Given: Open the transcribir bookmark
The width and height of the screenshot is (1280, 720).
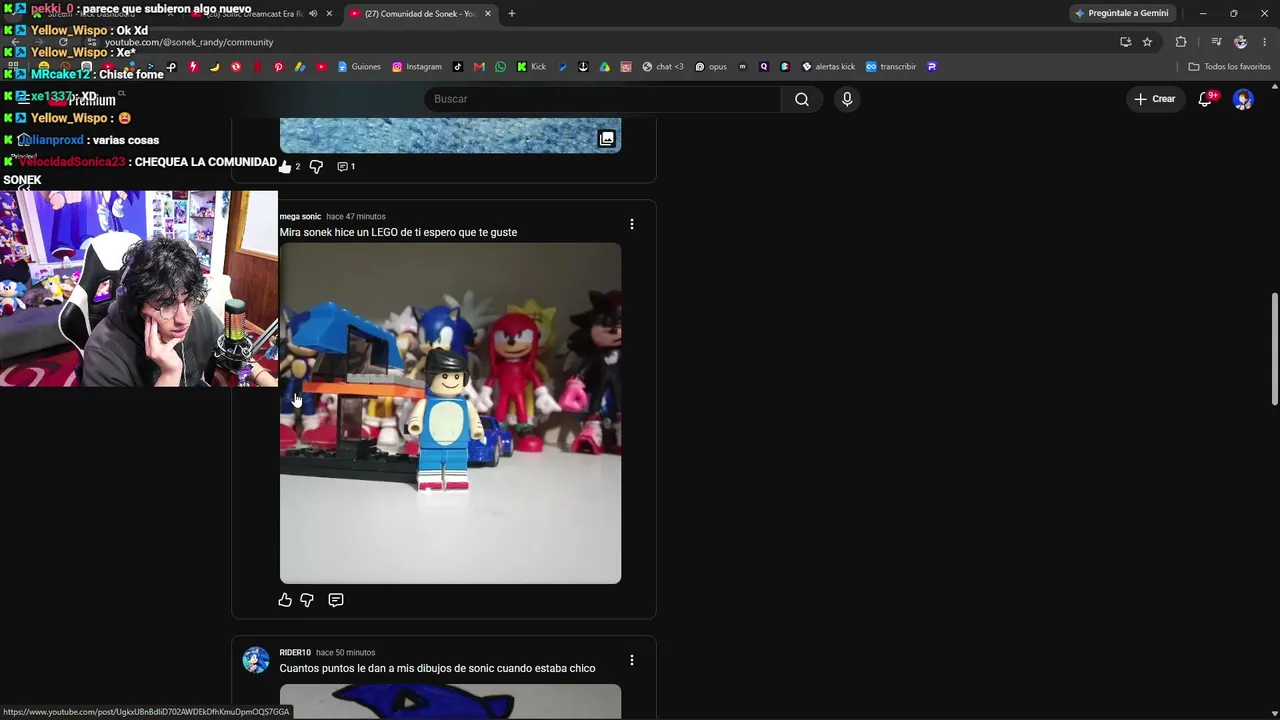Looking at the screenshot, I should (x=891, y=67).
